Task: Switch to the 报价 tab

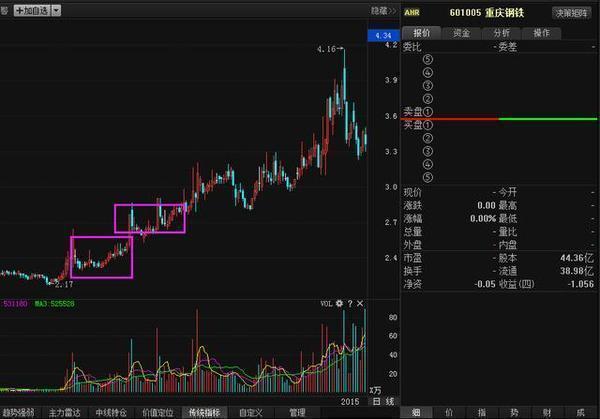Action: [421, 33]
